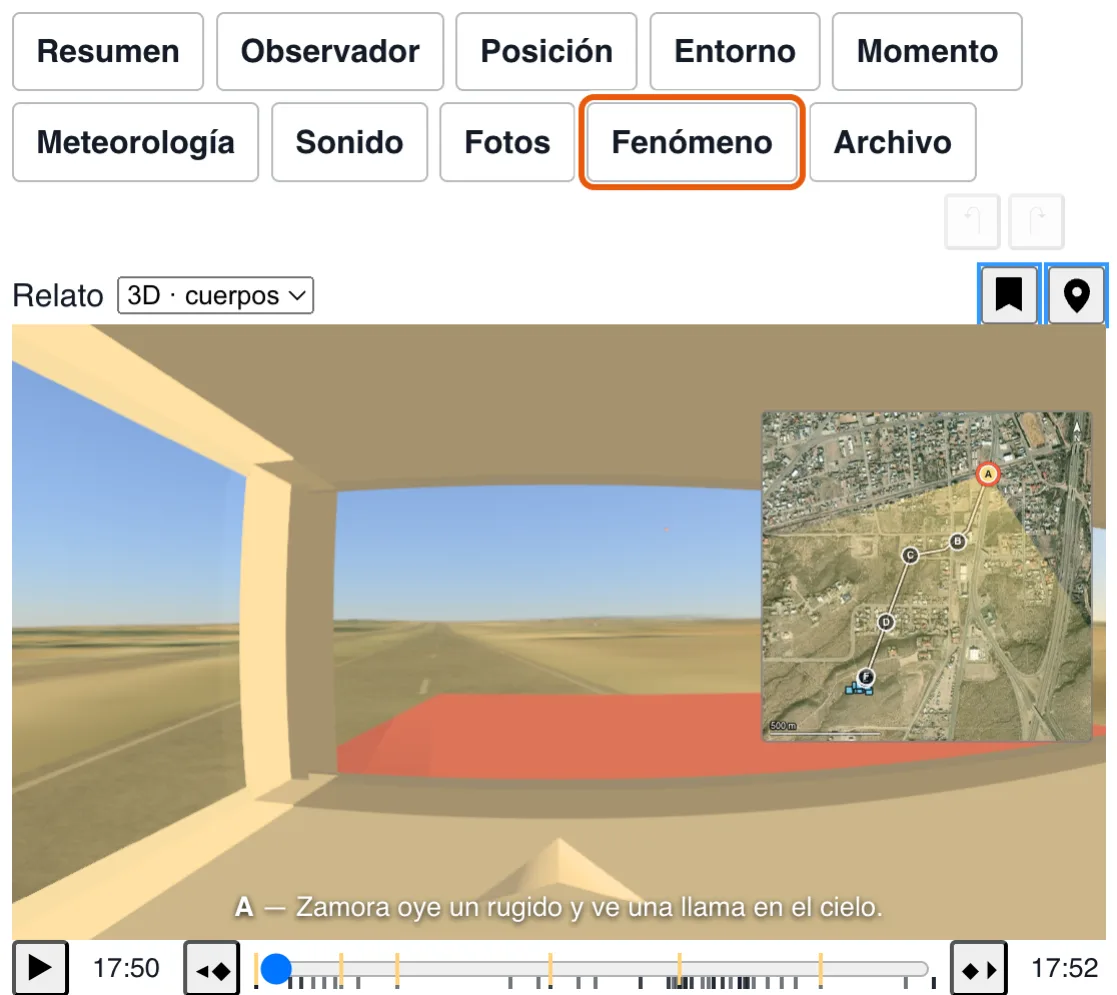Click waypoint B on the minimap
Viewport: 1117px width, 995px height.
click(957, 541)
